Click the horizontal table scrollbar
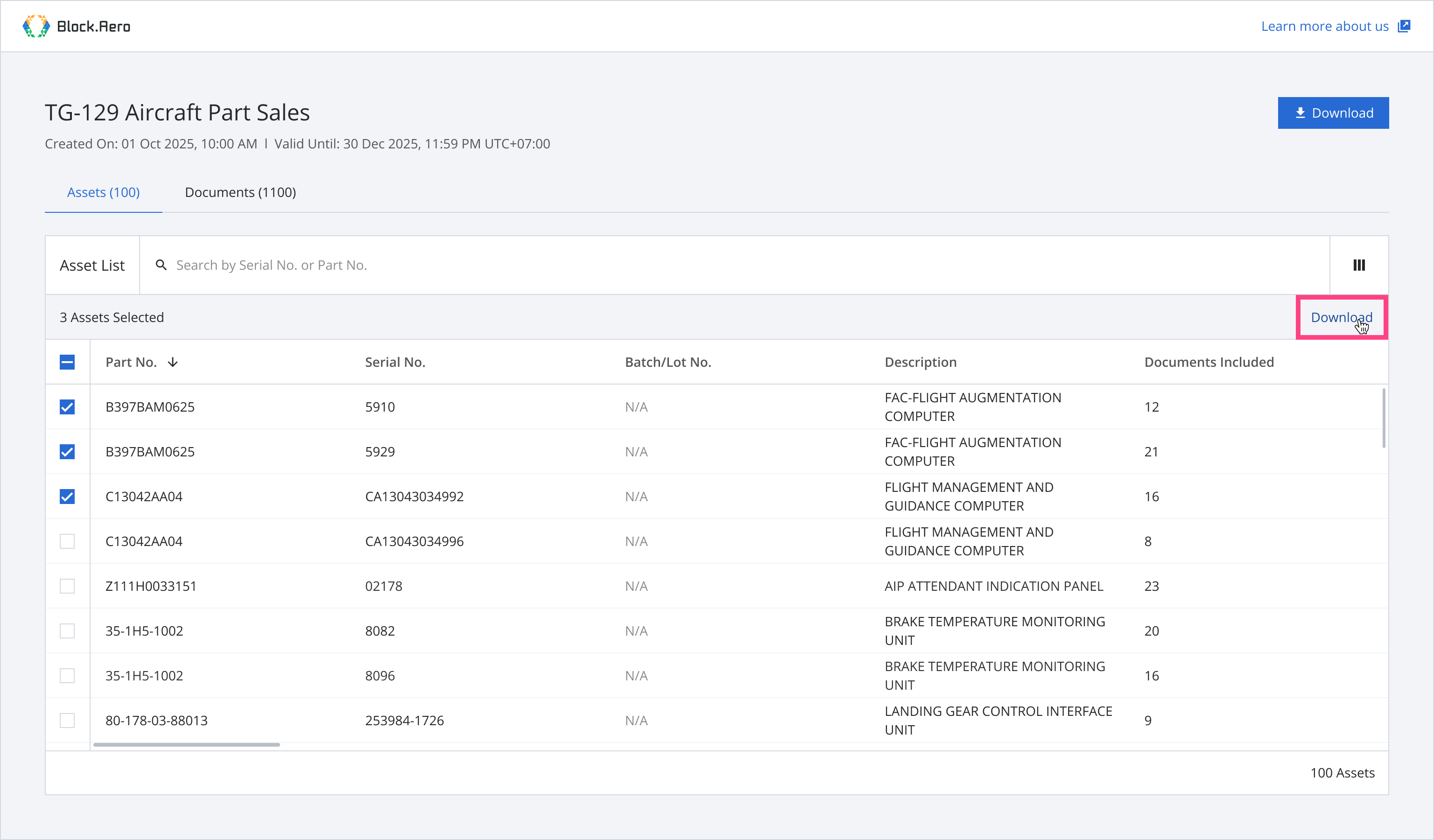 coord(187,744)
